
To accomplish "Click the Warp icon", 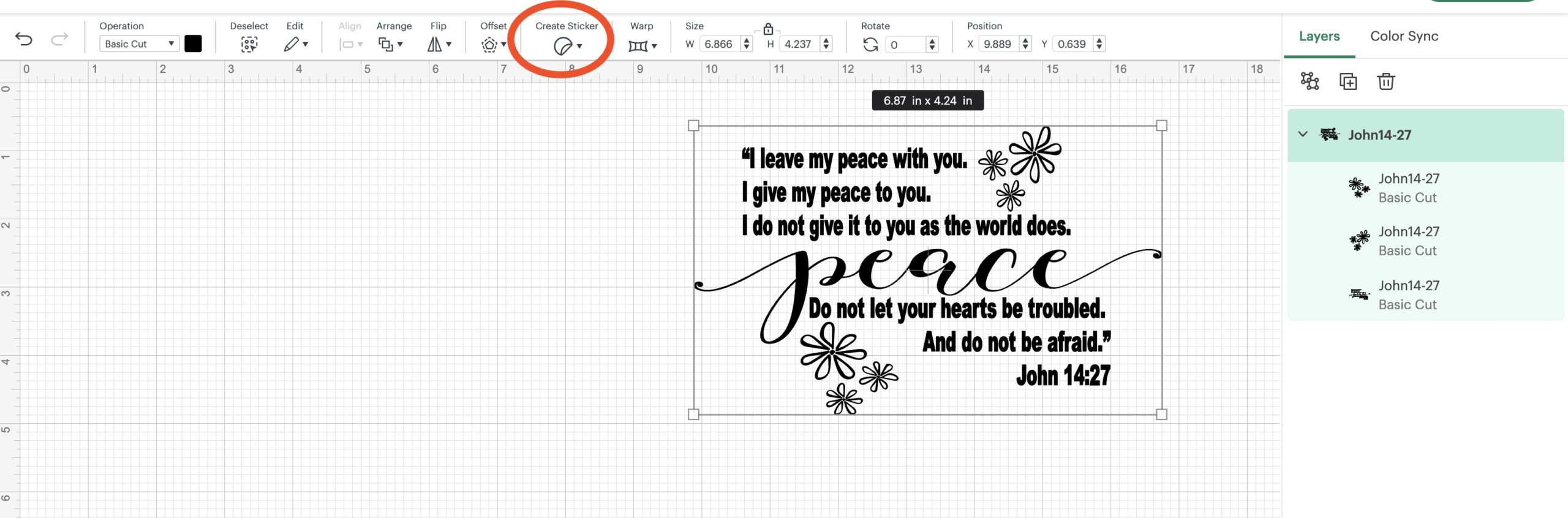I will (x=638, y=46).
